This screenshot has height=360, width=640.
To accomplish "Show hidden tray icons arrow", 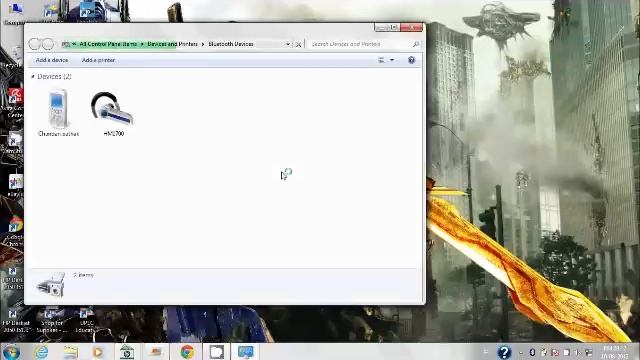I will [x=521, y=352].
